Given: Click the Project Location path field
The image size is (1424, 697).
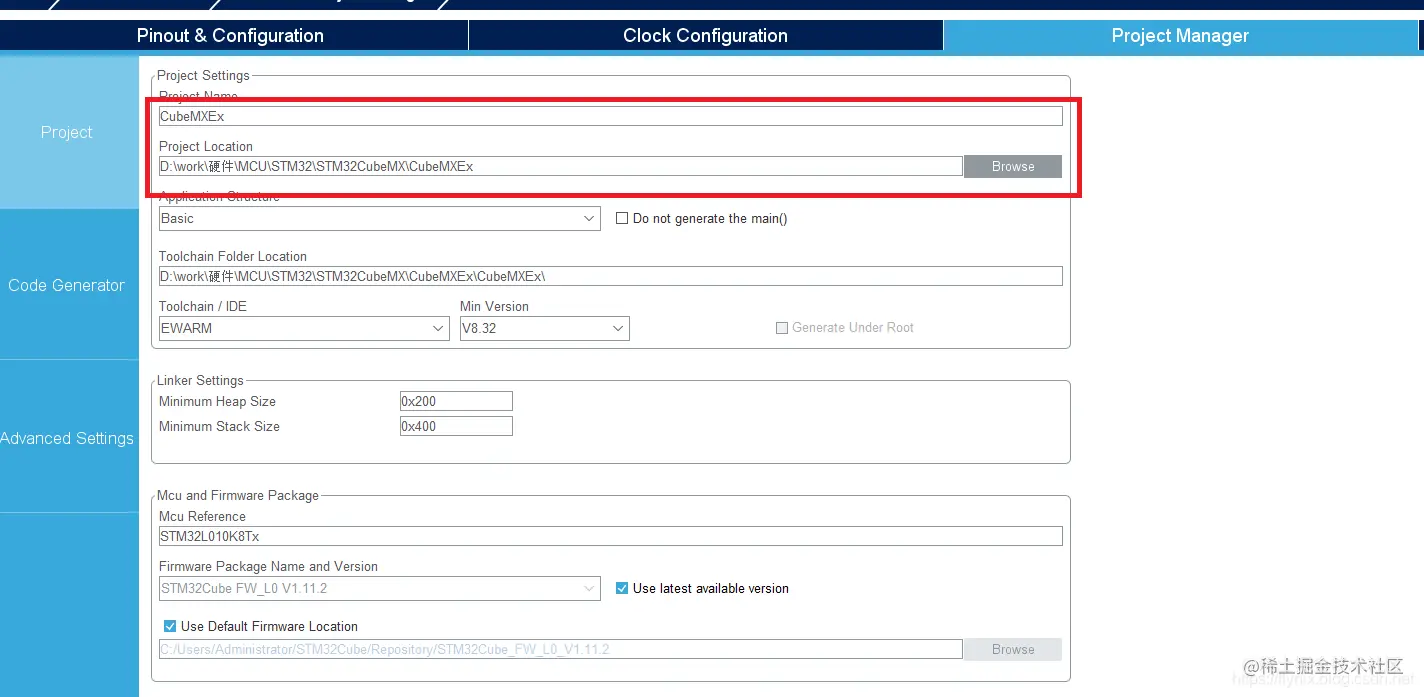Looking at the screenshot, I should tap(560, 166).
